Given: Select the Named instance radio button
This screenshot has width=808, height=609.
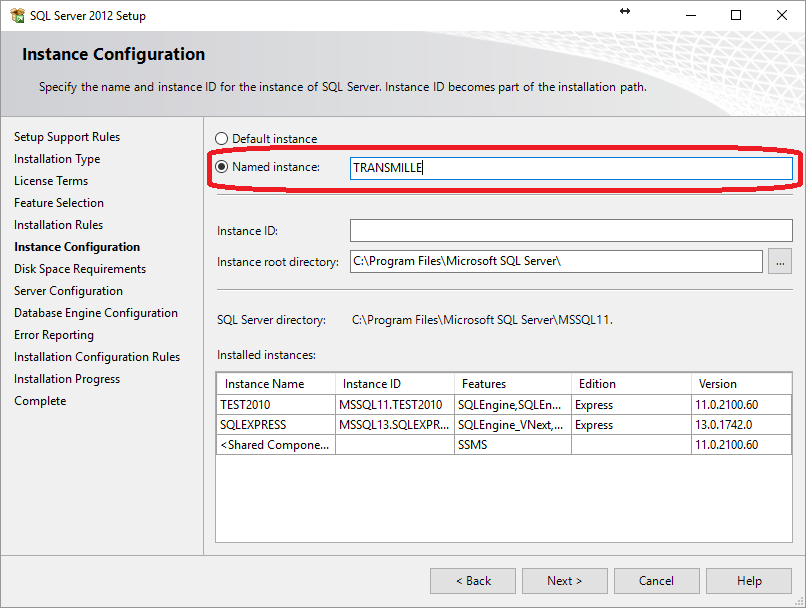Looking at the screenshot, I should click(x=221, y=166).
